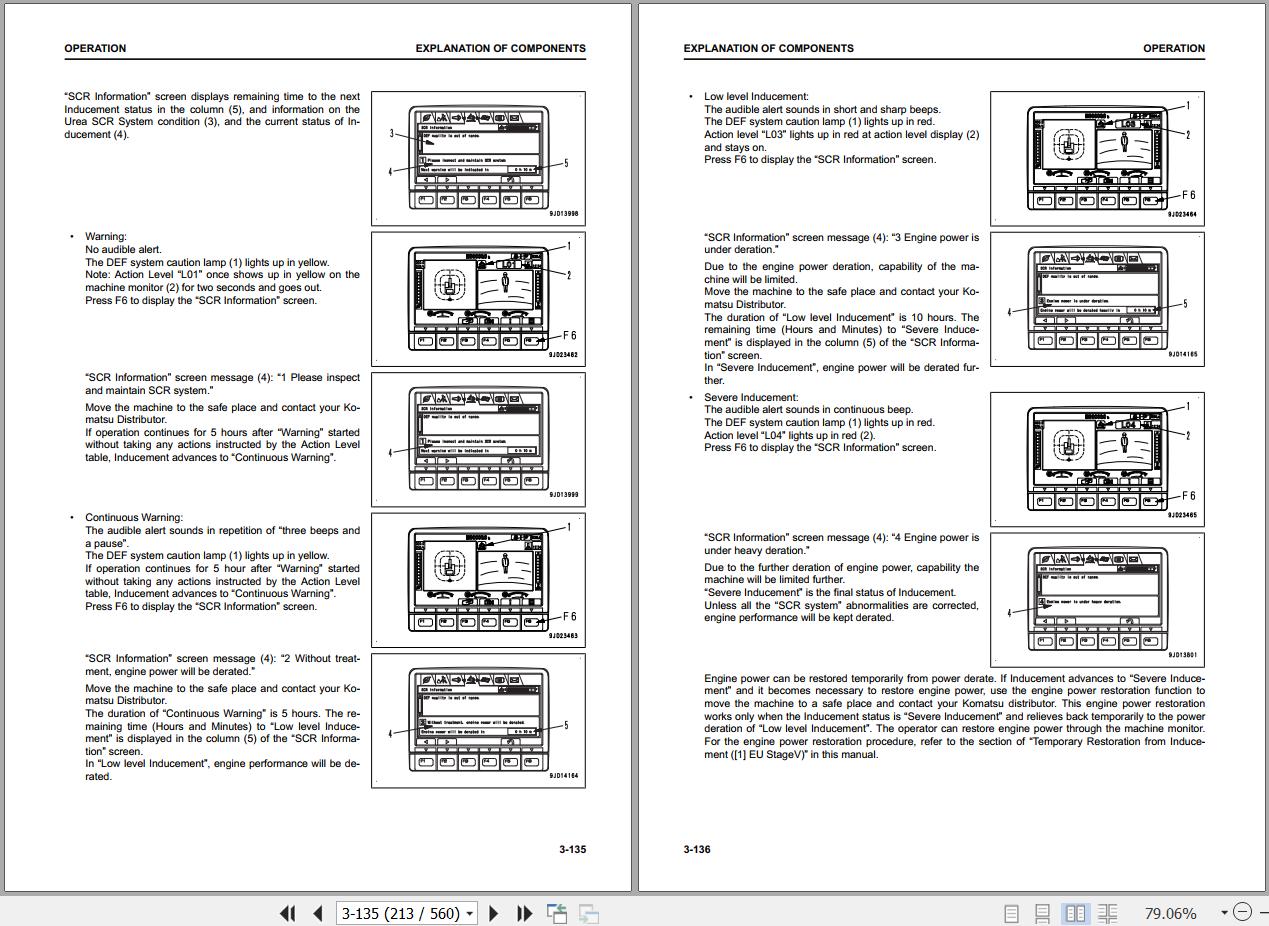This screenshot has width=1269, height=926.
Task: Click text '4 Engine power is under heavy deration'
Action: pos(842,544)
